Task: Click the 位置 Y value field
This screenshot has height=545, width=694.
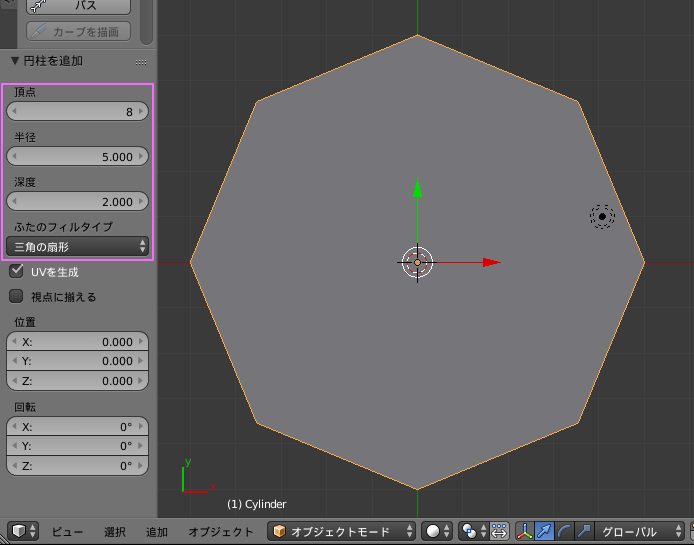Action: click(x=77, y=361)
